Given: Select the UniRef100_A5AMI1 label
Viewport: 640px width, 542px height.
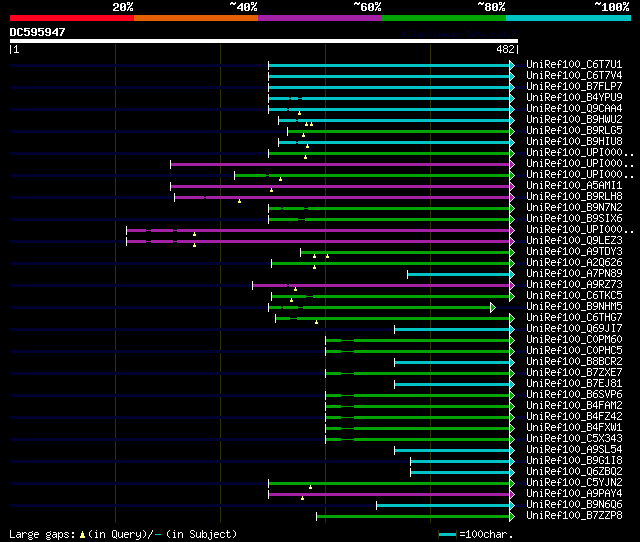Looking at the screenshot, I should pos(574,186).
